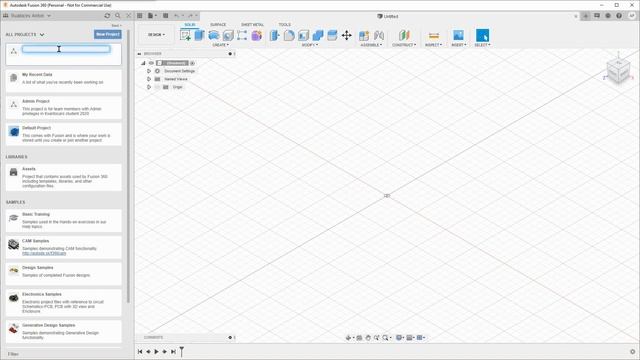Image resolution: width=640 pixels, height=360 pixels.
Task: Open the Modify dropdown menu
Action: [309, 45]
